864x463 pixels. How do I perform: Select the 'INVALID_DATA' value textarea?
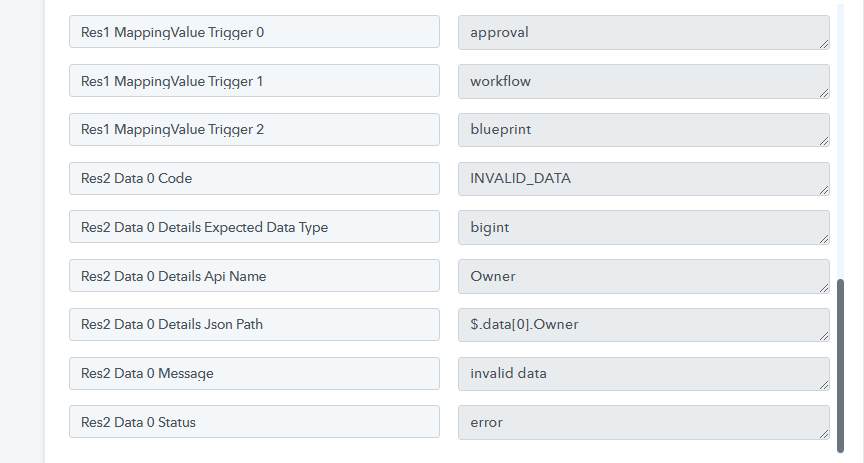point(644,179)
